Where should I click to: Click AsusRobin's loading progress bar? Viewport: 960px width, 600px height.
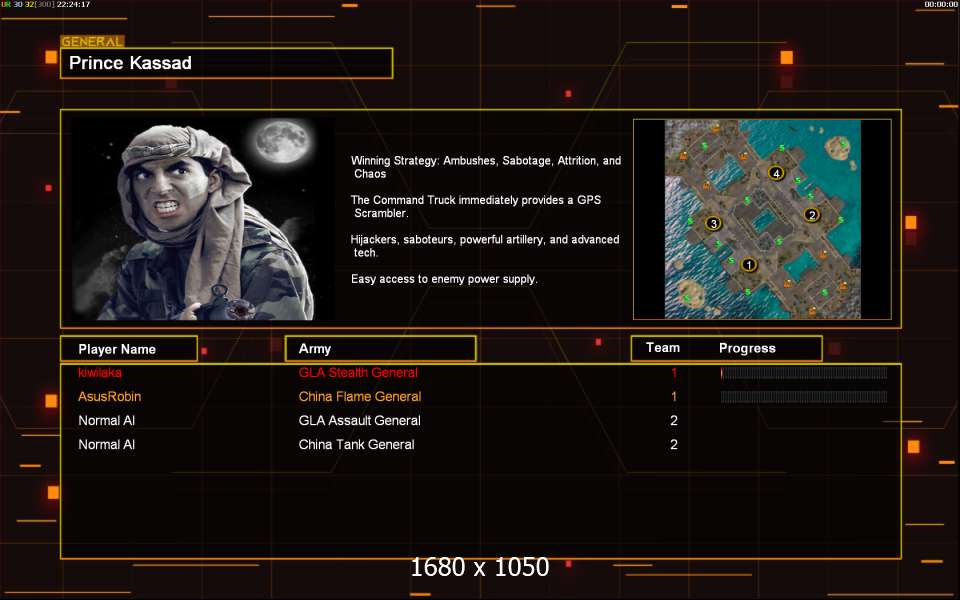pos(804,397)
